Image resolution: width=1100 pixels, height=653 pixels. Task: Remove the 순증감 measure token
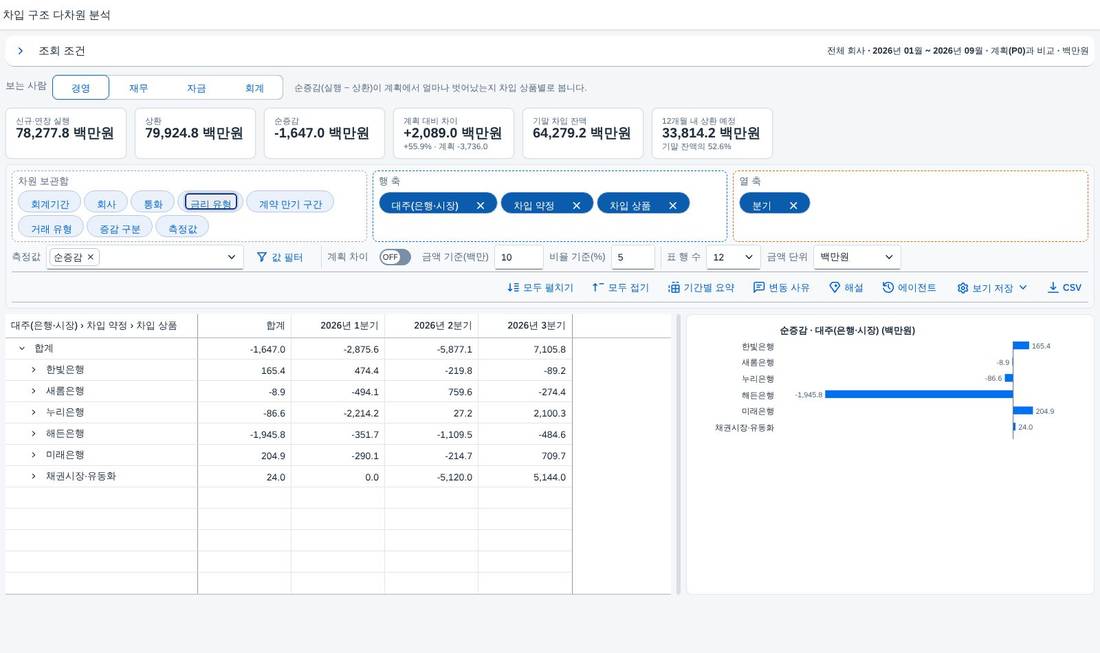coord(90,257)
